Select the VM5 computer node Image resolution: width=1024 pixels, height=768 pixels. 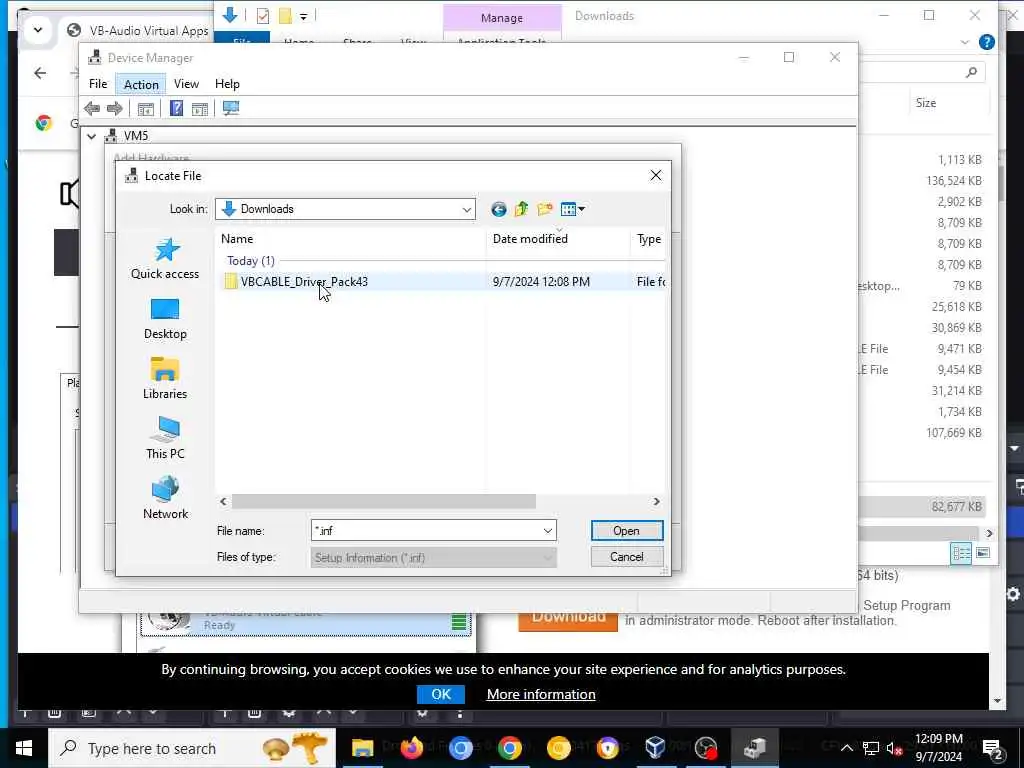(x=136, y=136)
